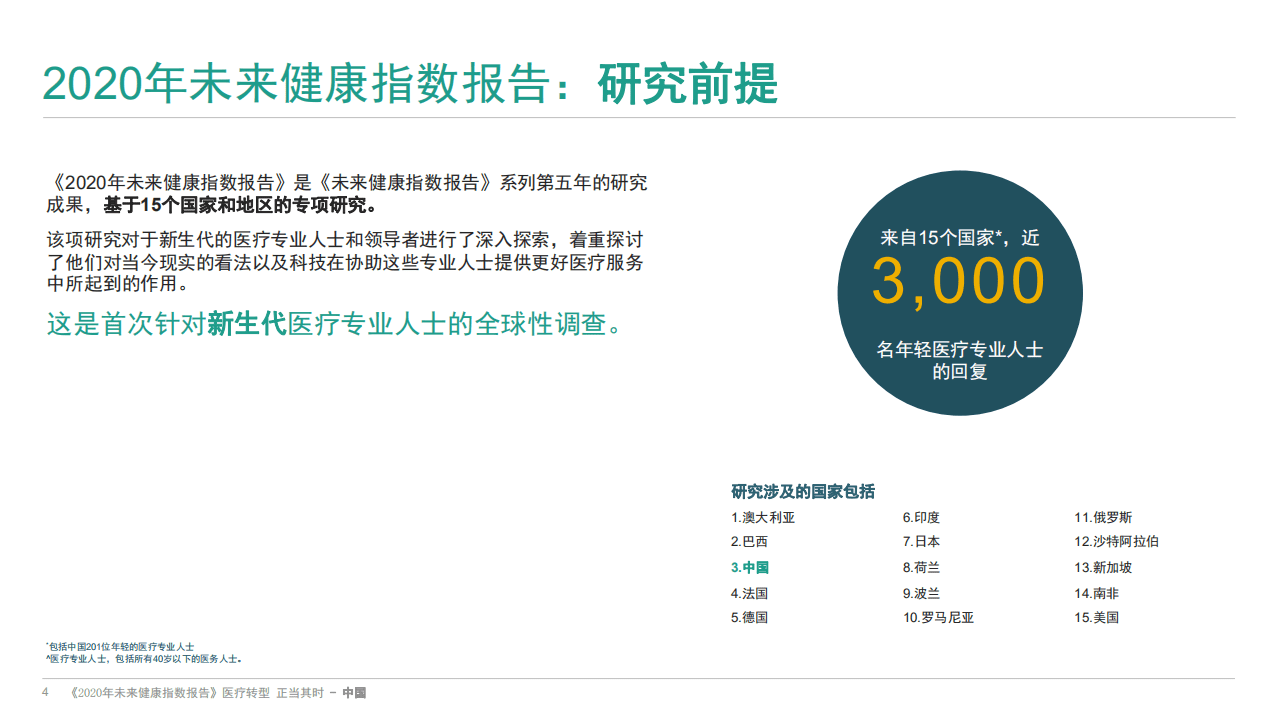1279x719 pixels.
Task: 点击页脚的页码"4"
Action: point(45,690)
